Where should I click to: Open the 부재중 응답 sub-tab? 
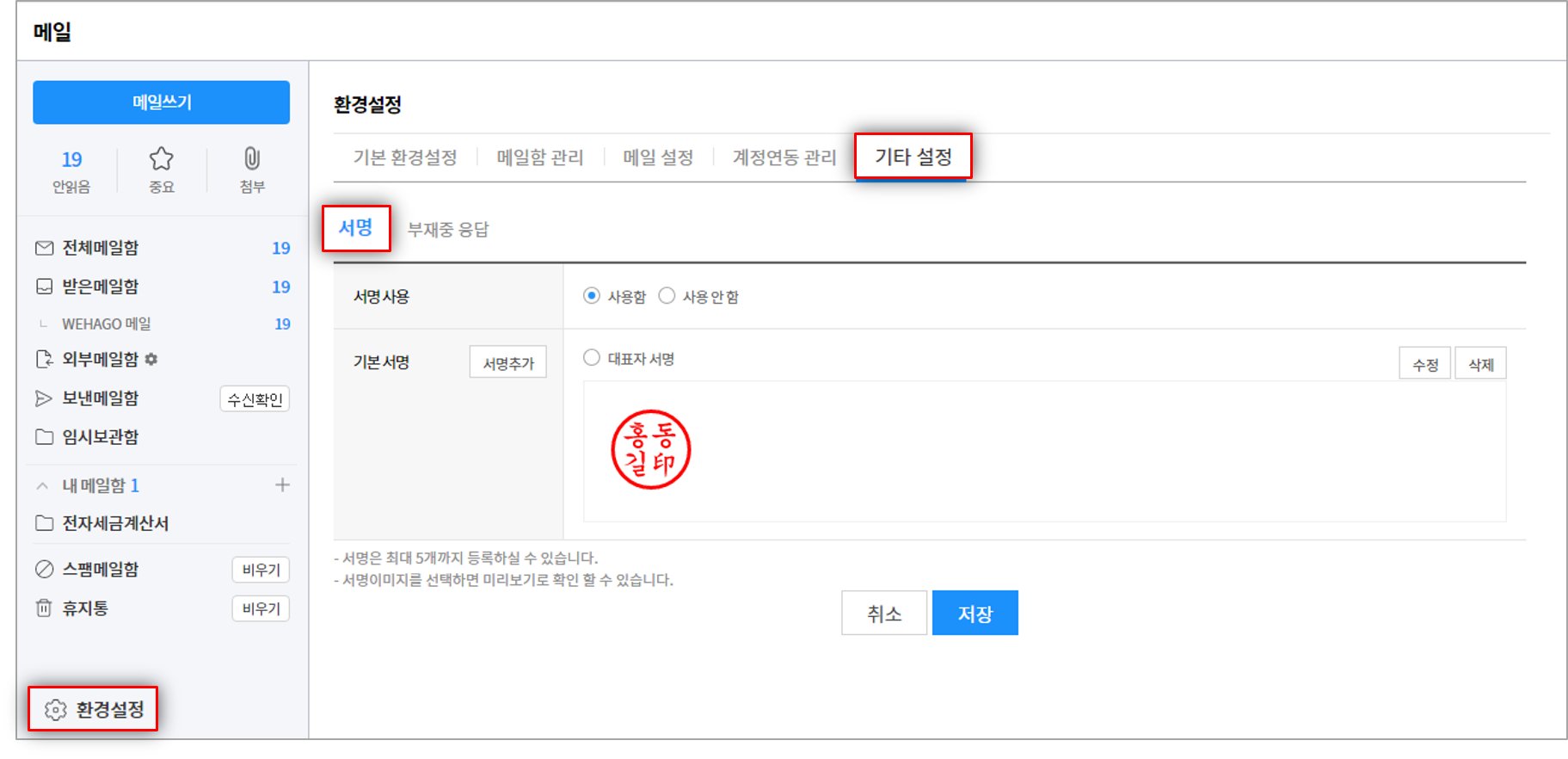click(448, 230)
